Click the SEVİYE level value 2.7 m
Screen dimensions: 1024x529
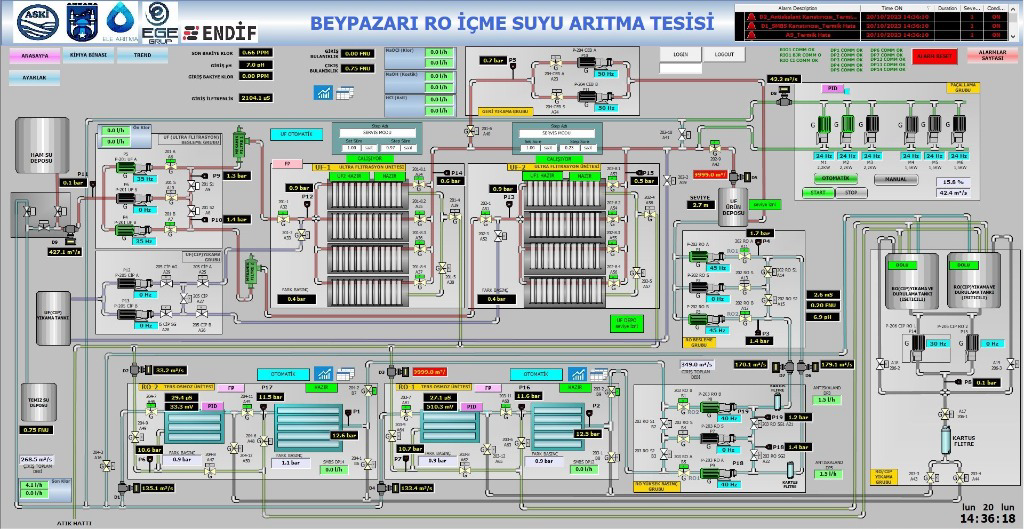(x=701, y=205)
